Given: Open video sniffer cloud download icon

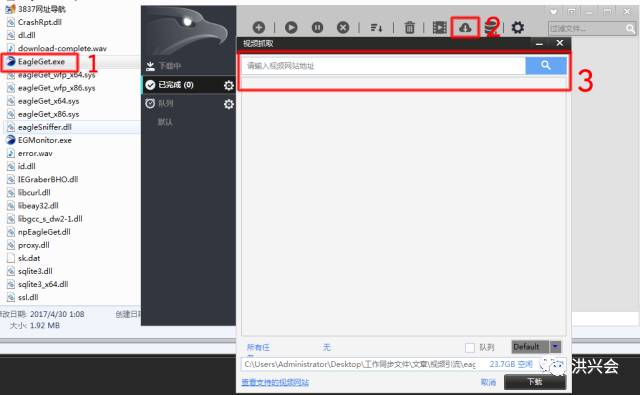Looking at the screenshot, I should (x=465, y=27).
